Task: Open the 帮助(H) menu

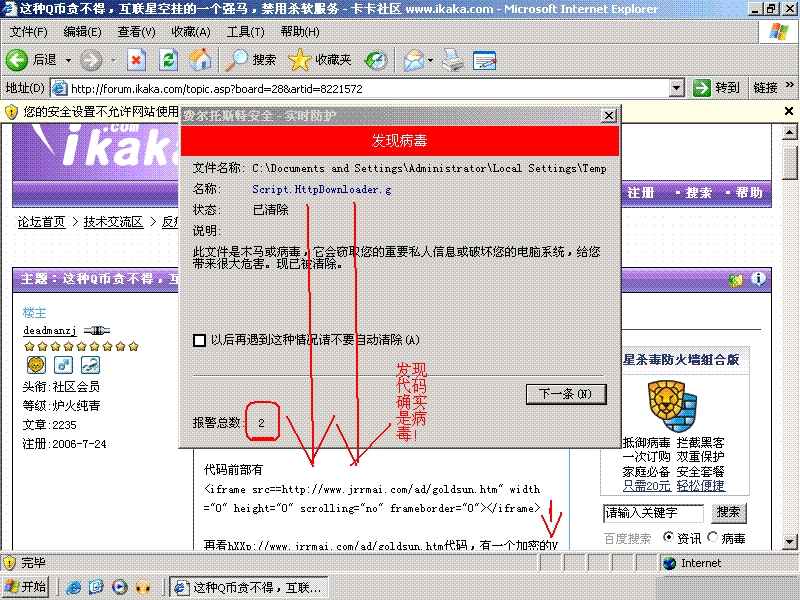Action: pos(300,32)
